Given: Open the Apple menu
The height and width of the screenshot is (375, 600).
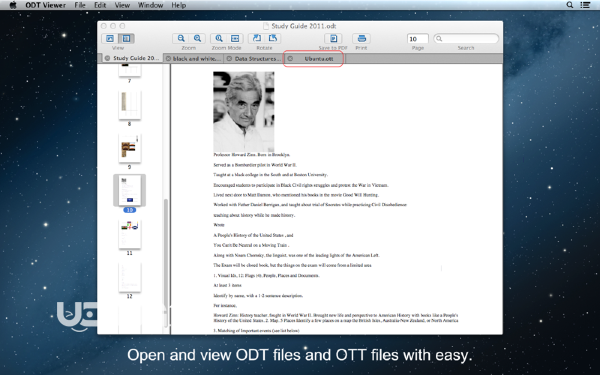Looking at the screenshot, I should [13, 5].
